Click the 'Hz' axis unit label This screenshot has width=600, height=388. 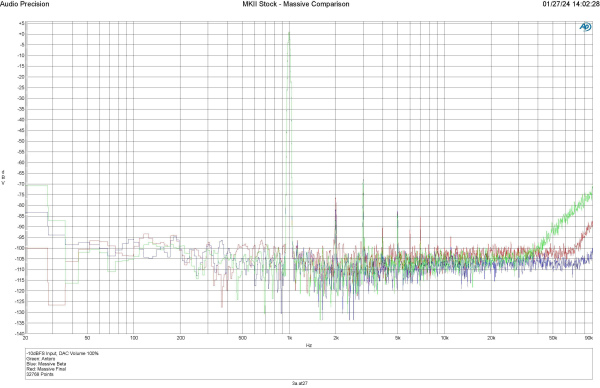[x=308, y=345]
